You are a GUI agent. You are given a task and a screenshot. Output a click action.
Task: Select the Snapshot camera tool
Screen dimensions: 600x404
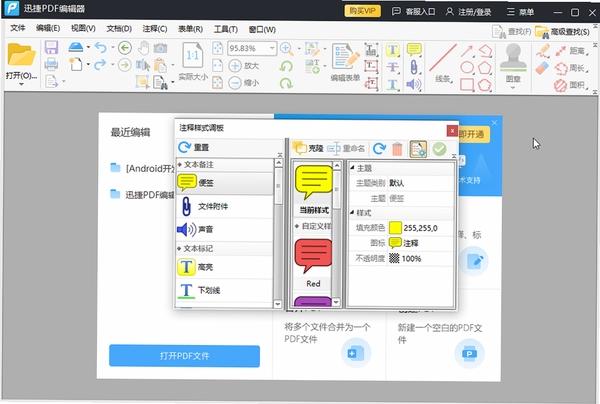coord(160,48)
